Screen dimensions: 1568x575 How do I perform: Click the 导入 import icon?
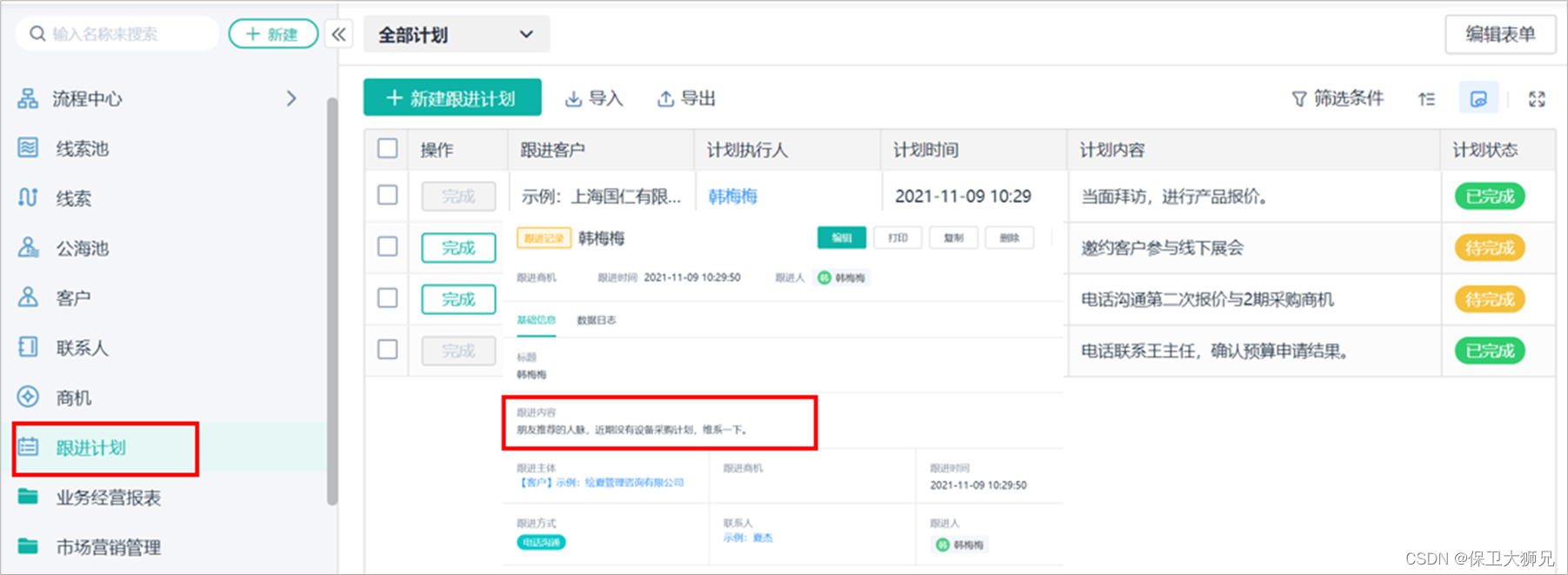click(x=573, y=99)
